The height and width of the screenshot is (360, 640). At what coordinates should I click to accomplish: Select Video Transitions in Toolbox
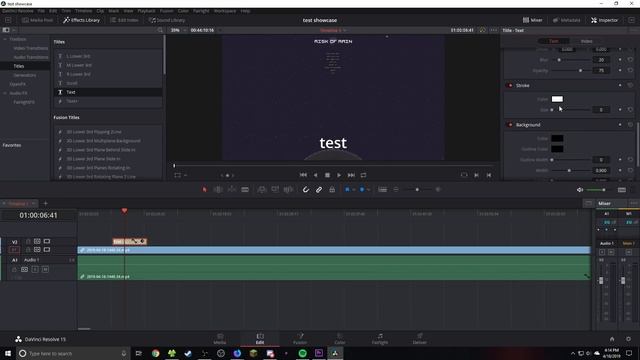pyautogui.click(x=31, y=48)
